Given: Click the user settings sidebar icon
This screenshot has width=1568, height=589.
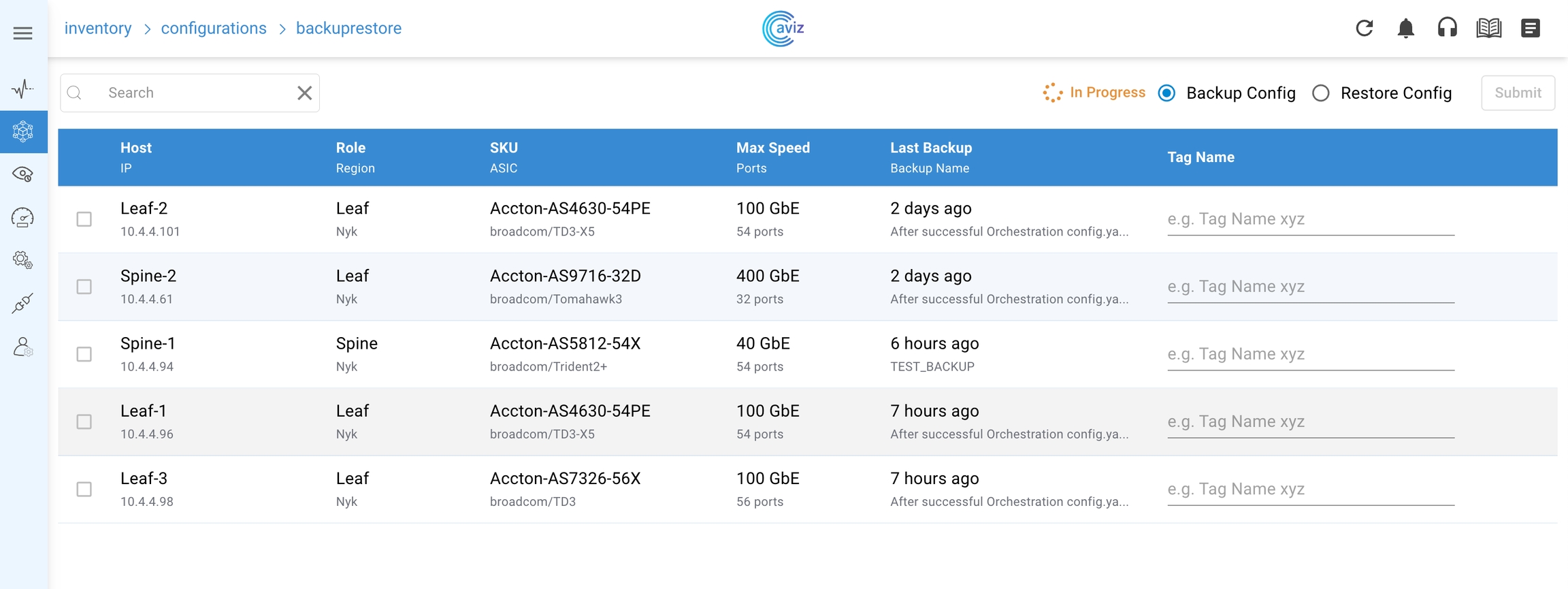Looking at the screenshot, I should point(22,347).
